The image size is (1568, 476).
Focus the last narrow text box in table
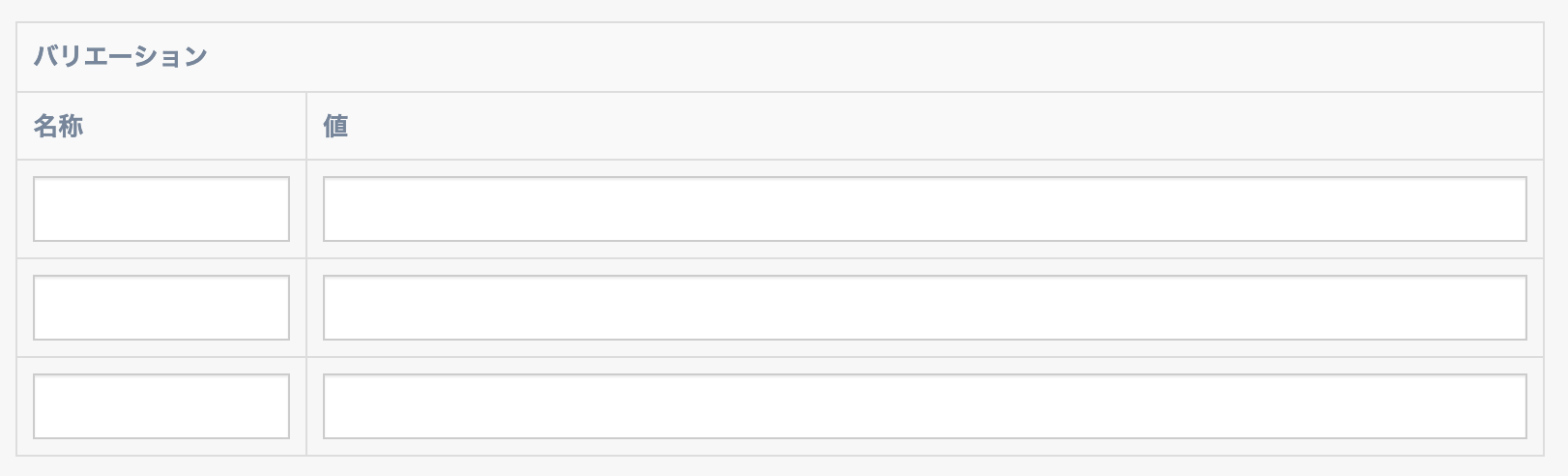pyautogui.click(x=161, y=406)
